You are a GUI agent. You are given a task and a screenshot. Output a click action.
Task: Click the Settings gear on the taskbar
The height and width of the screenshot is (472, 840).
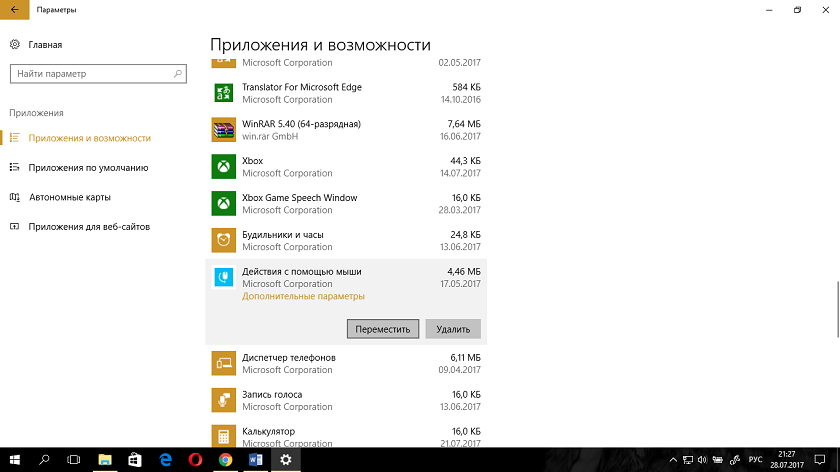tap(286, 460)
